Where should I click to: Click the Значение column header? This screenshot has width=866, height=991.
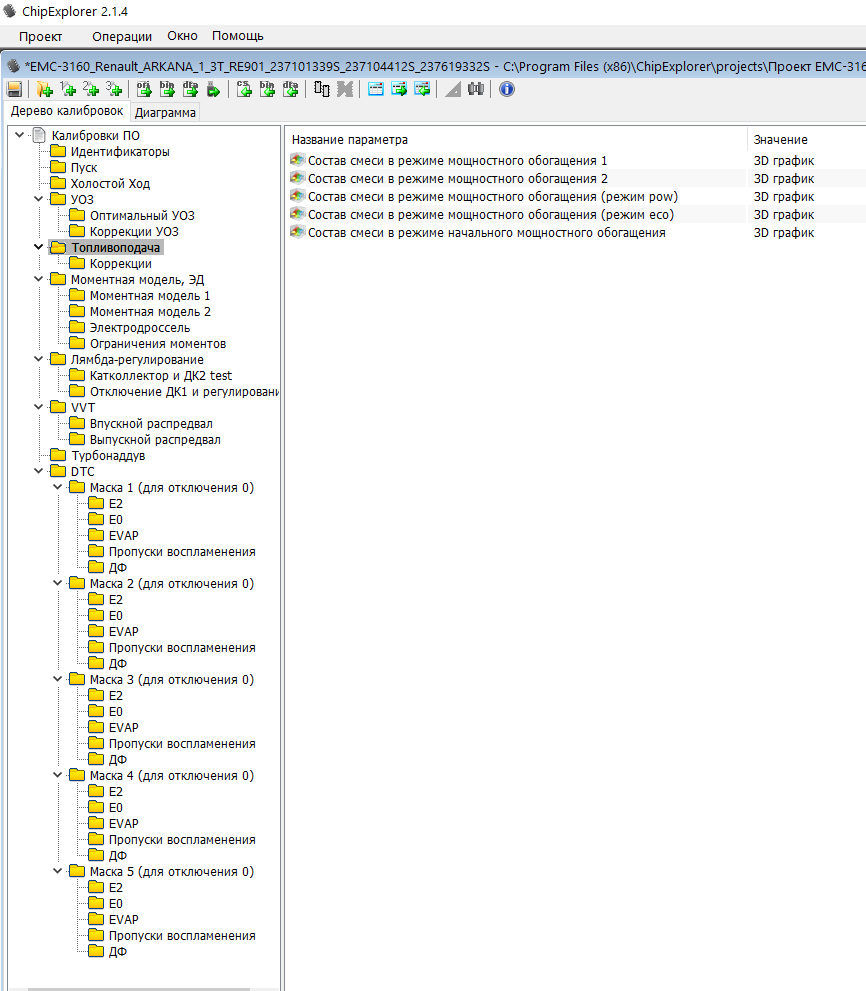[780, 140]
